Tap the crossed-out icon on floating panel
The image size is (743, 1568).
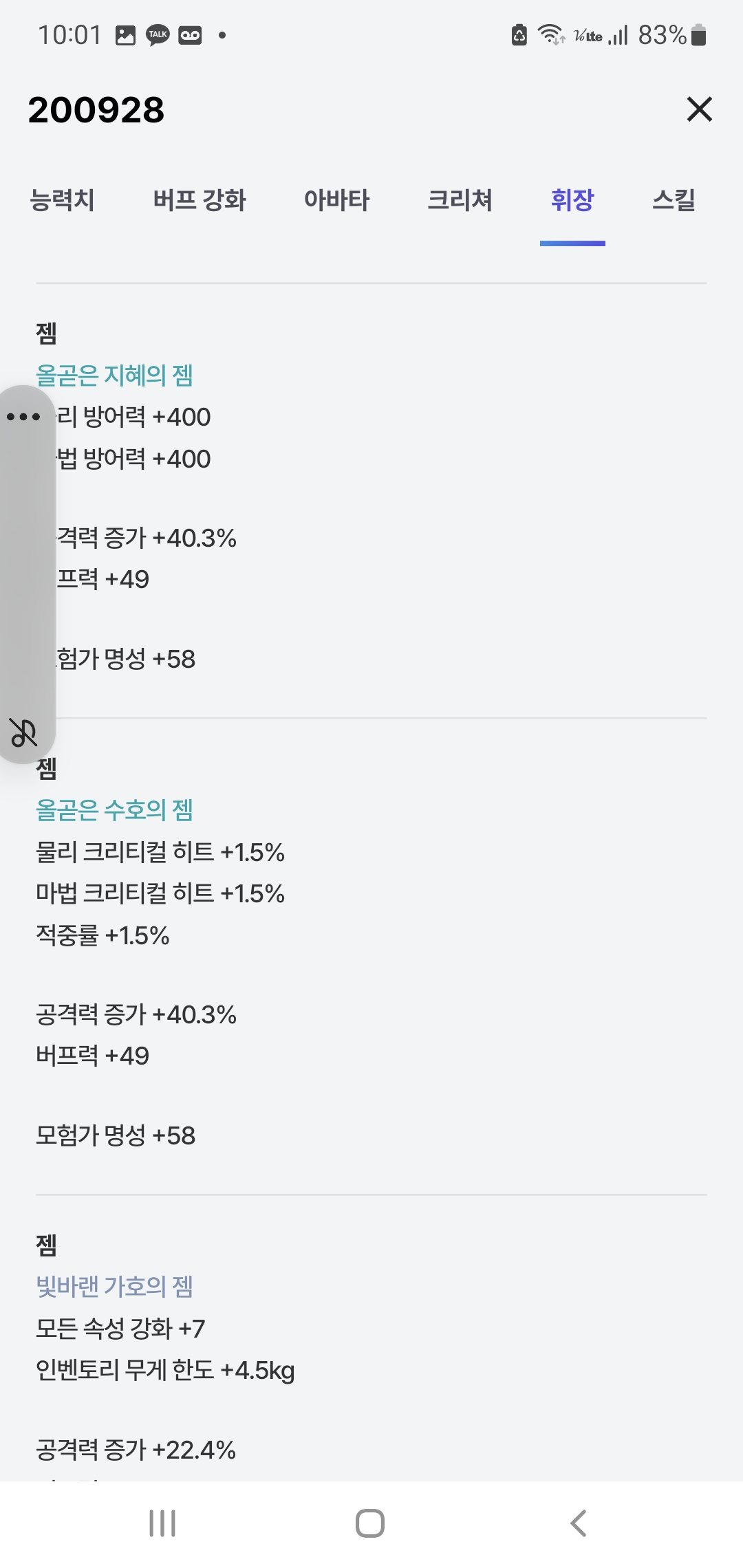(23, 732)
